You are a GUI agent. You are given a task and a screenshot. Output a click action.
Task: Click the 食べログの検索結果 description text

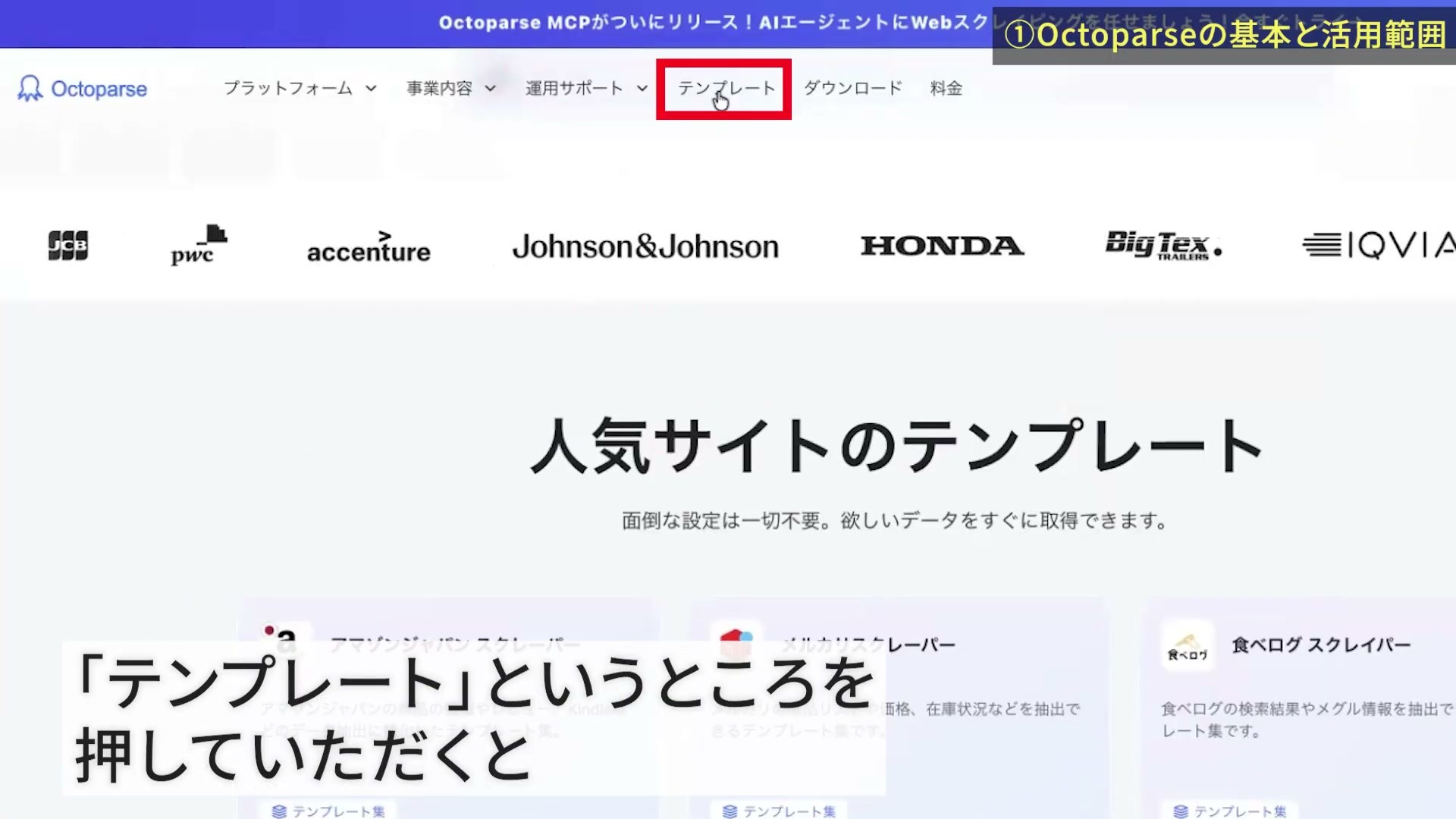[x=1307, y=720]
